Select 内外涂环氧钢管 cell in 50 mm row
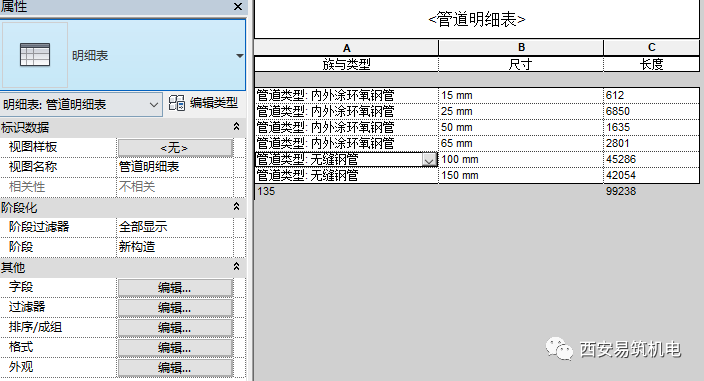Viewport: 704px width, 381px height. [x=347, y=127]
